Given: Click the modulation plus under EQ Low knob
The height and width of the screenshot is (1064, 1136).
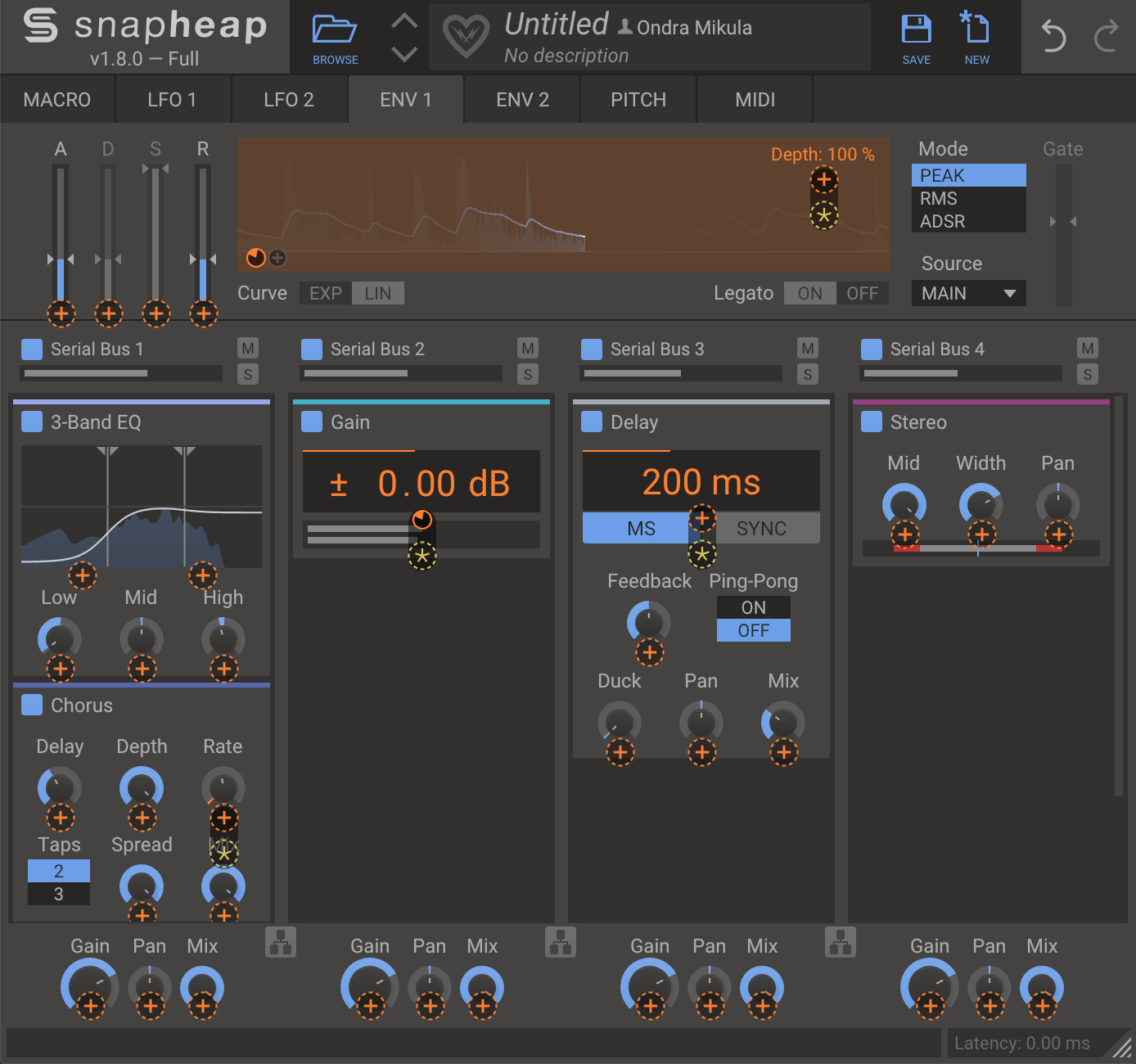Looking at the screenshot, I should [60, 669].
